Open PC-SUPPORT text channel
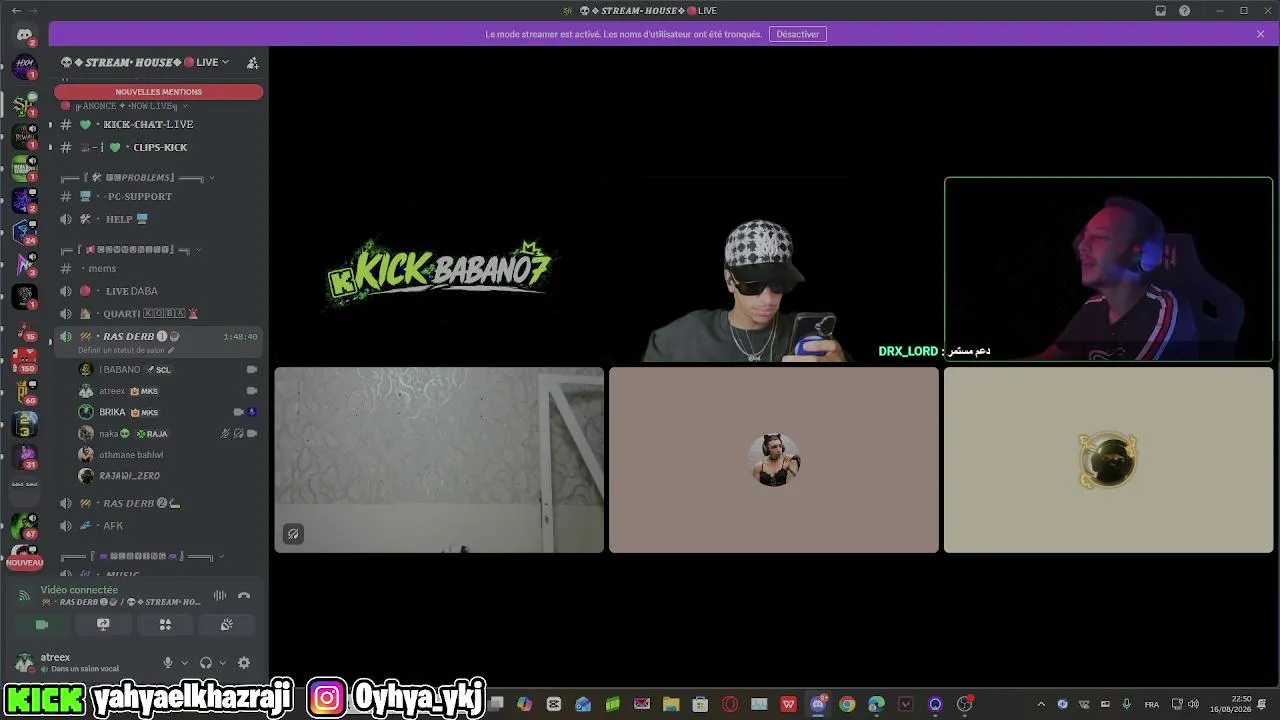The width and height of the screenshot is (1280, 720). coord(158,196)
